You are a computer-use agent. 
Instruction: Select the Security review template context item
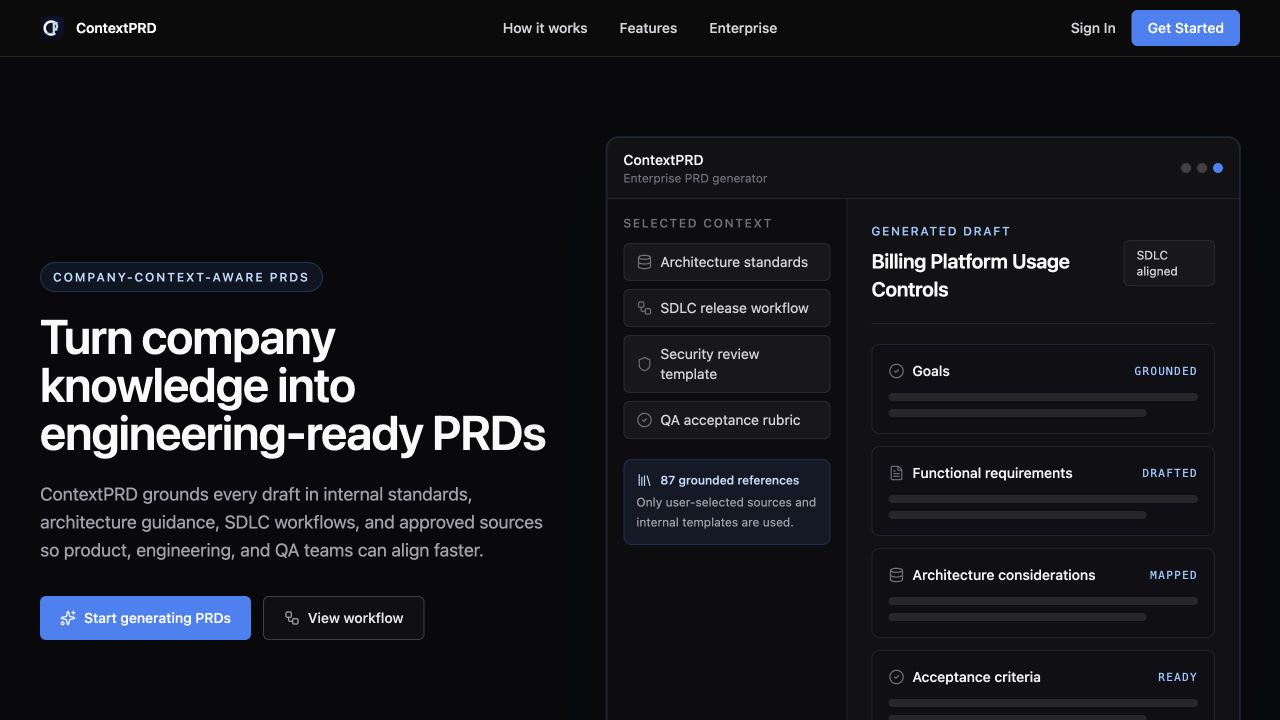click(x=727, y=364)
